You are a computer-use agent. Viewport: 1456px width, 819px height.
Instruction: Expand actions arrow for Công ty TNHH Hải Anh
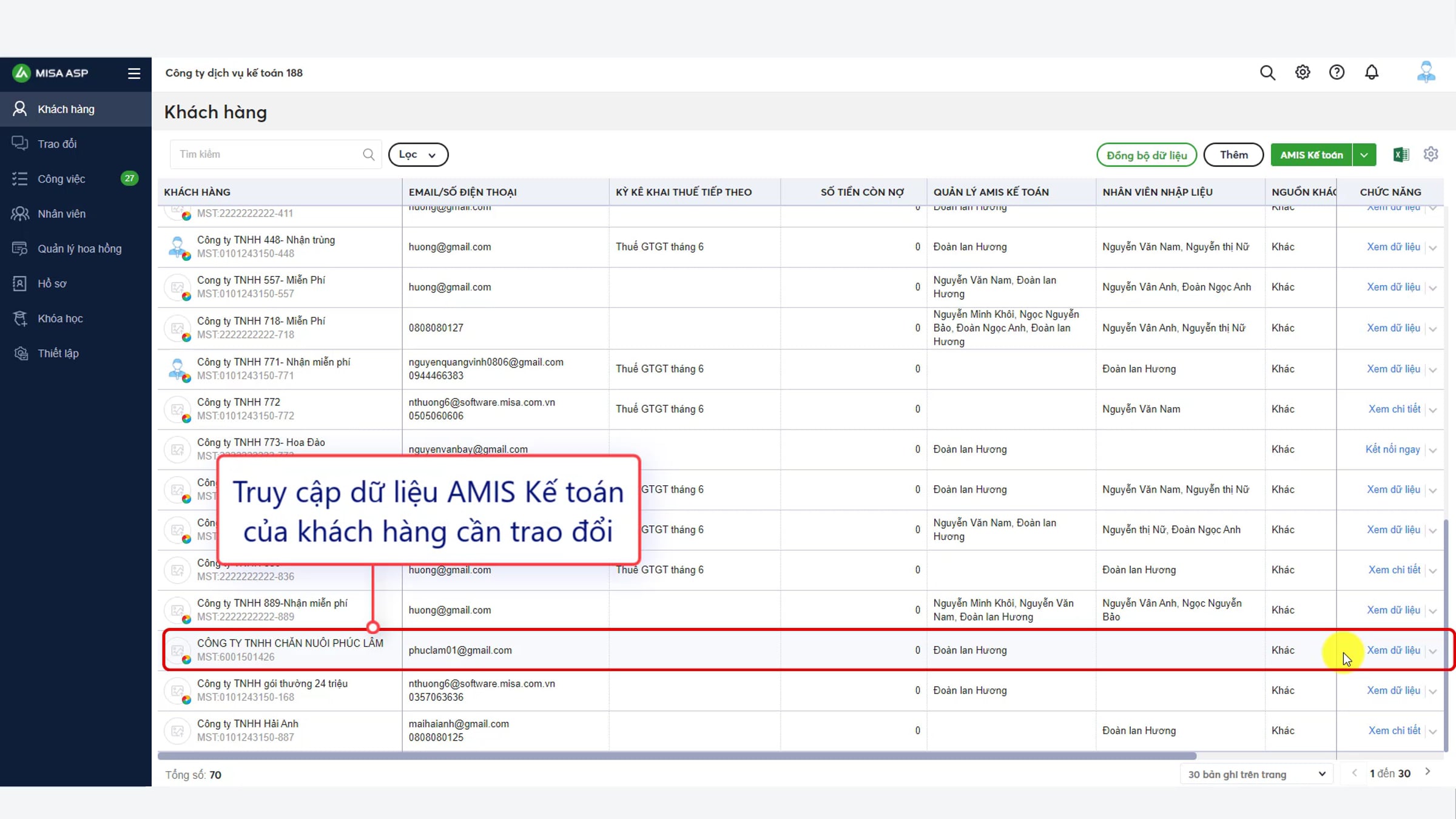pyautogui.click(x=1433, y=732)
